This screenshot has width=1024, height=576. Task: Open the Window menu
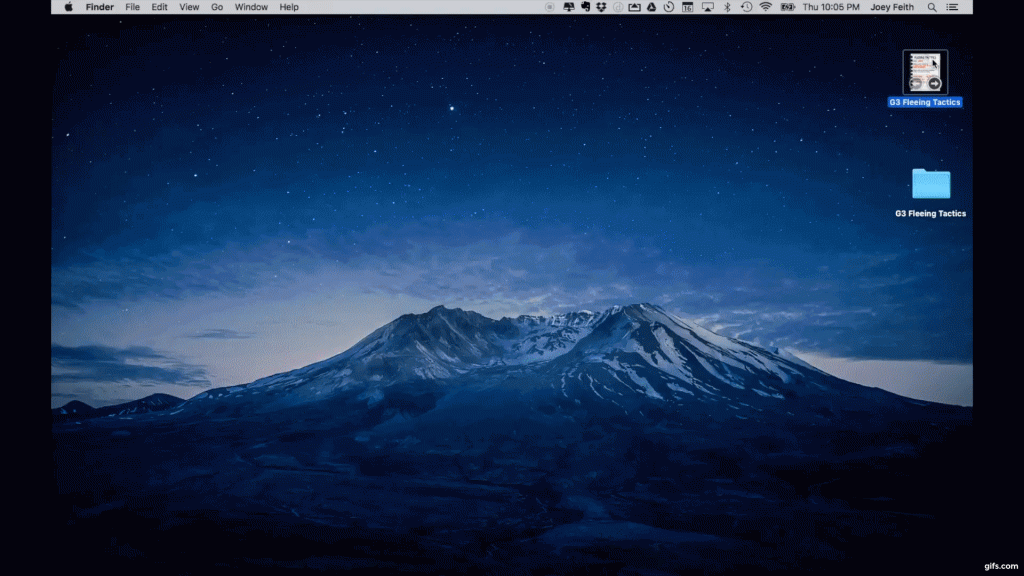click(251, 7)
